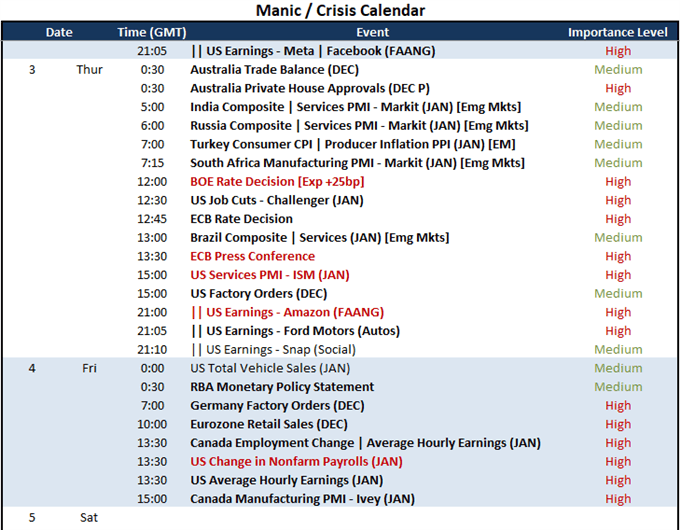Click 'Medium' importance for RBA Monetary Policy Statement

(618, 386)
